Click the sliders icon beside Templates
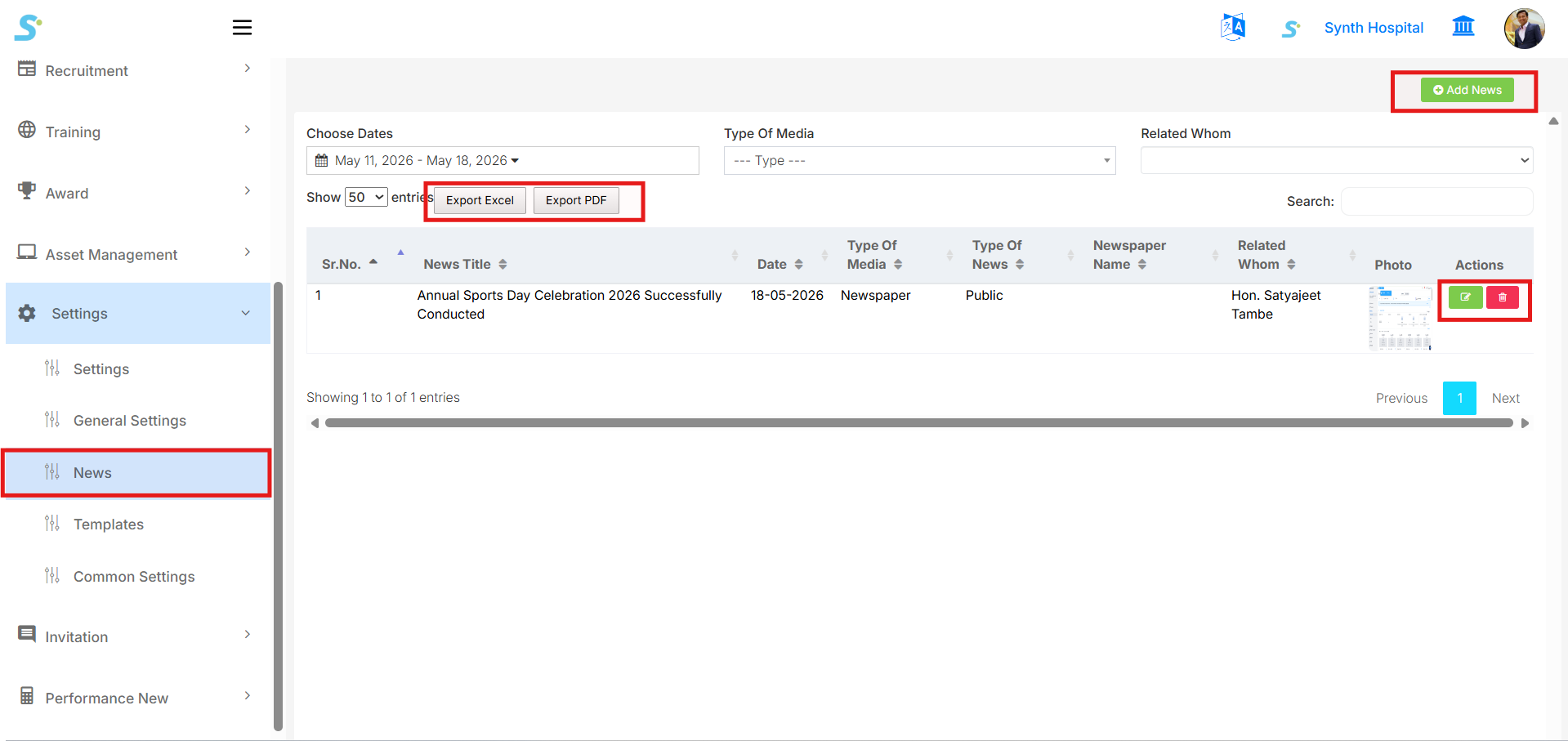1568x741 pixels. pos(52,524)
